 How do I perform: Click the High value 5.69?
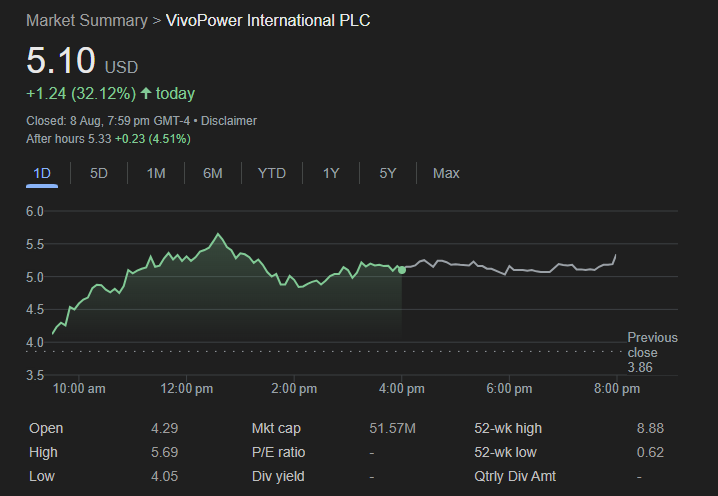(164, 452)
